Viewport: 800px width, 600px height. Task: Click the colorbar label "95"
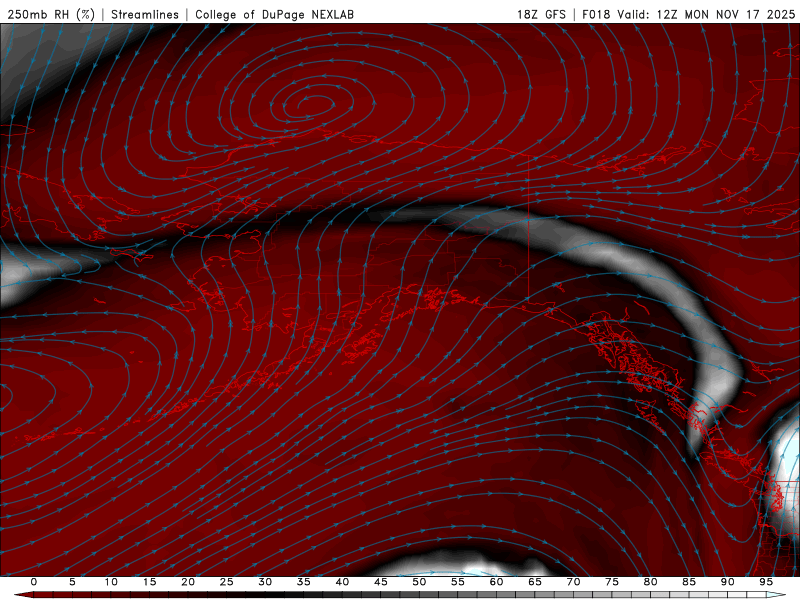[766, 582]
